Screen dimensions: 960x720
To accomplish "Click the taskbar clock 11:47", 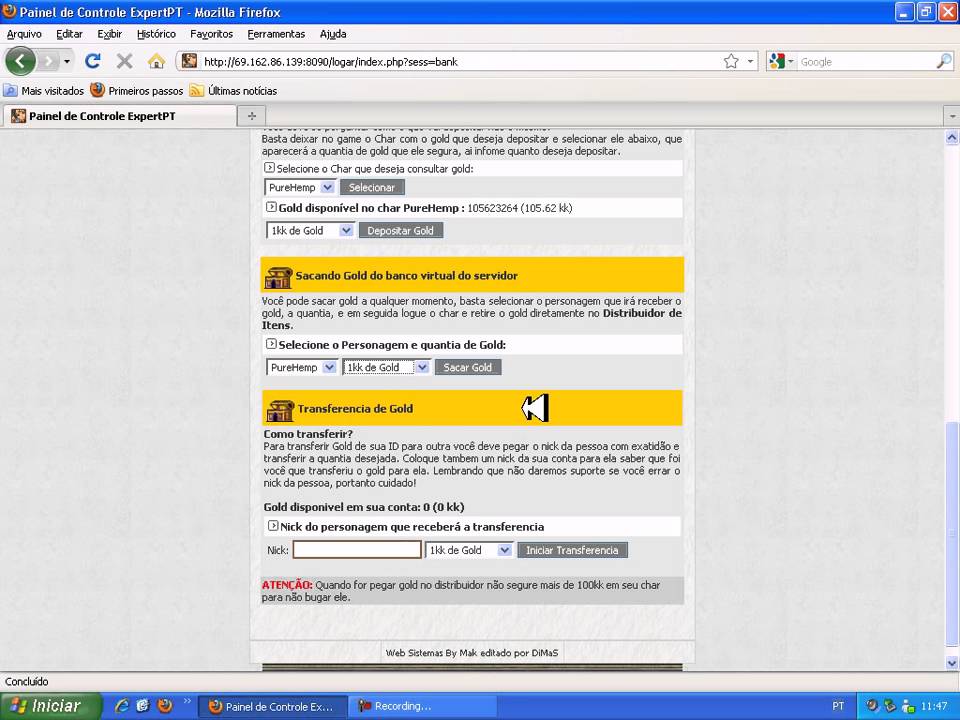I will point(934,706).
